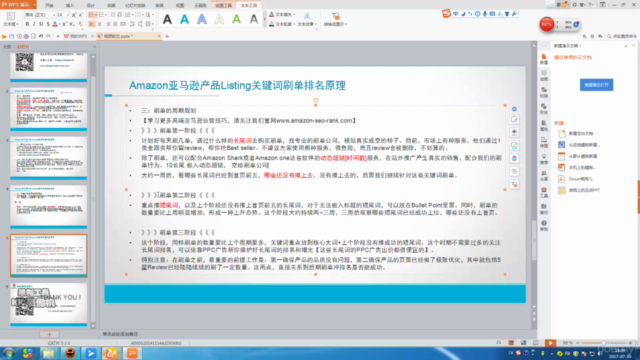Open a new document tab
Image resolution: width=640 pixels, height=360 pixels.
(x=167, y=36)
